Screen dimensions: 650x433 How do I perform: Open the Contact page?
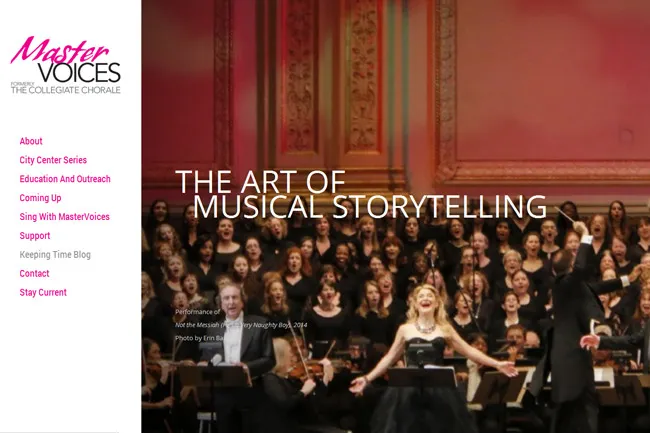(34, 273)
